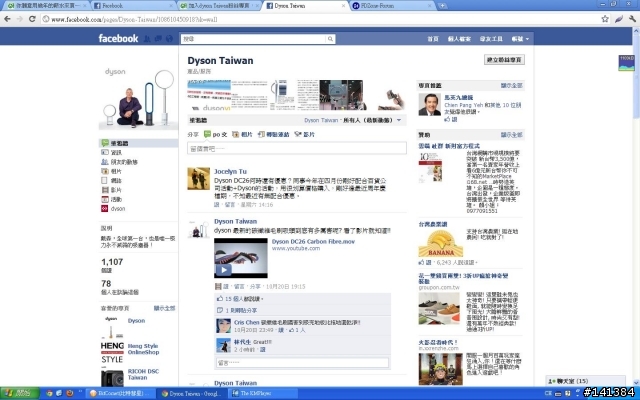The image size is (640, 400).
Task: Expand the wall filter dropdown arrow
Action: click(399, 120)
